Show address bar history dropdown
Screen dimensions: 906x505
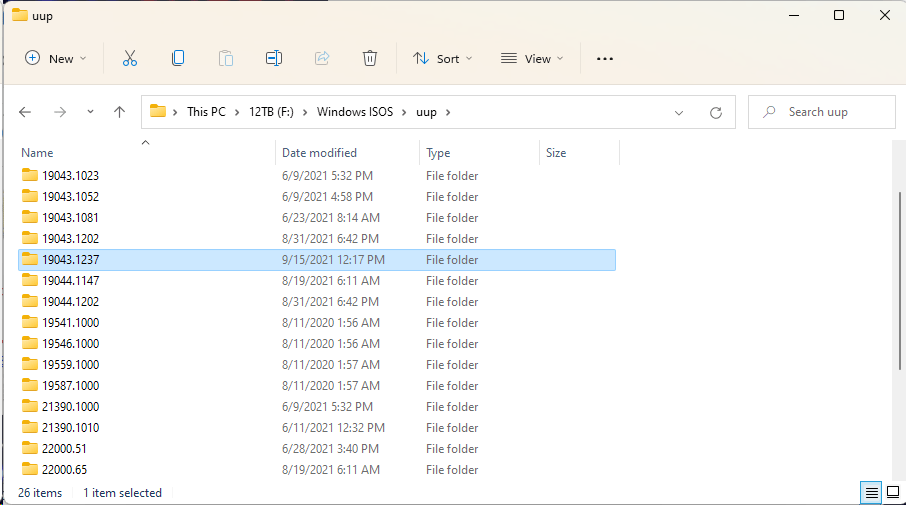(x=680, y=112)
